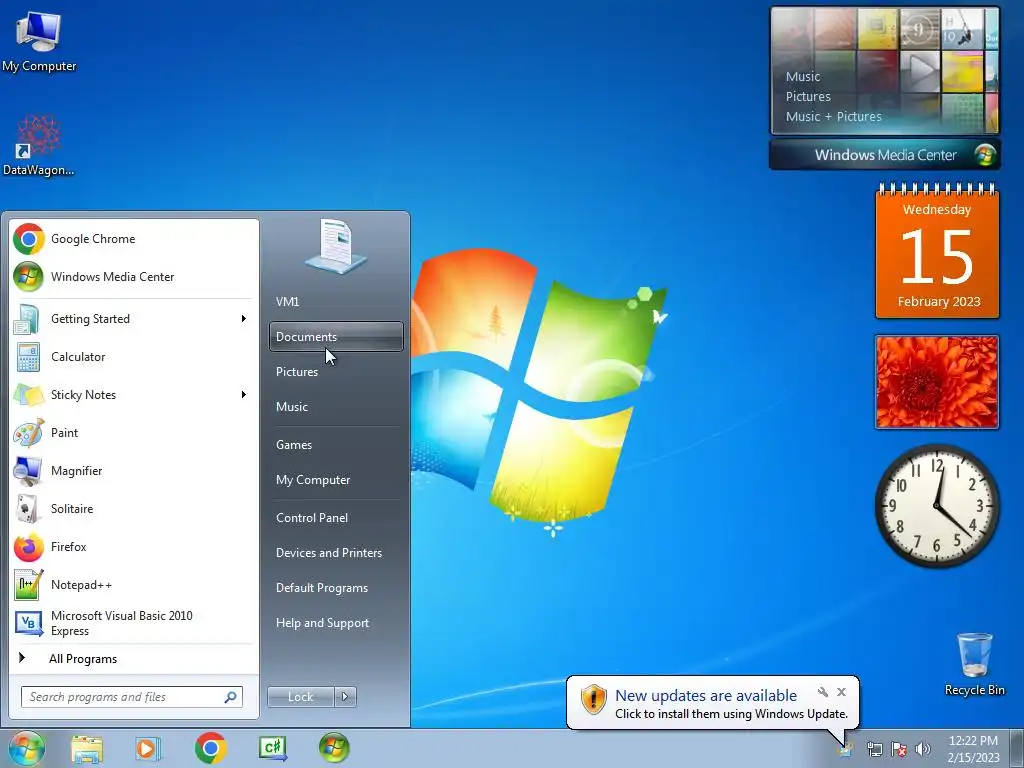Viewport: 1024px width, 768px height.
Task: Open Windows Explorer in taskbar
Action: (87, 748)
